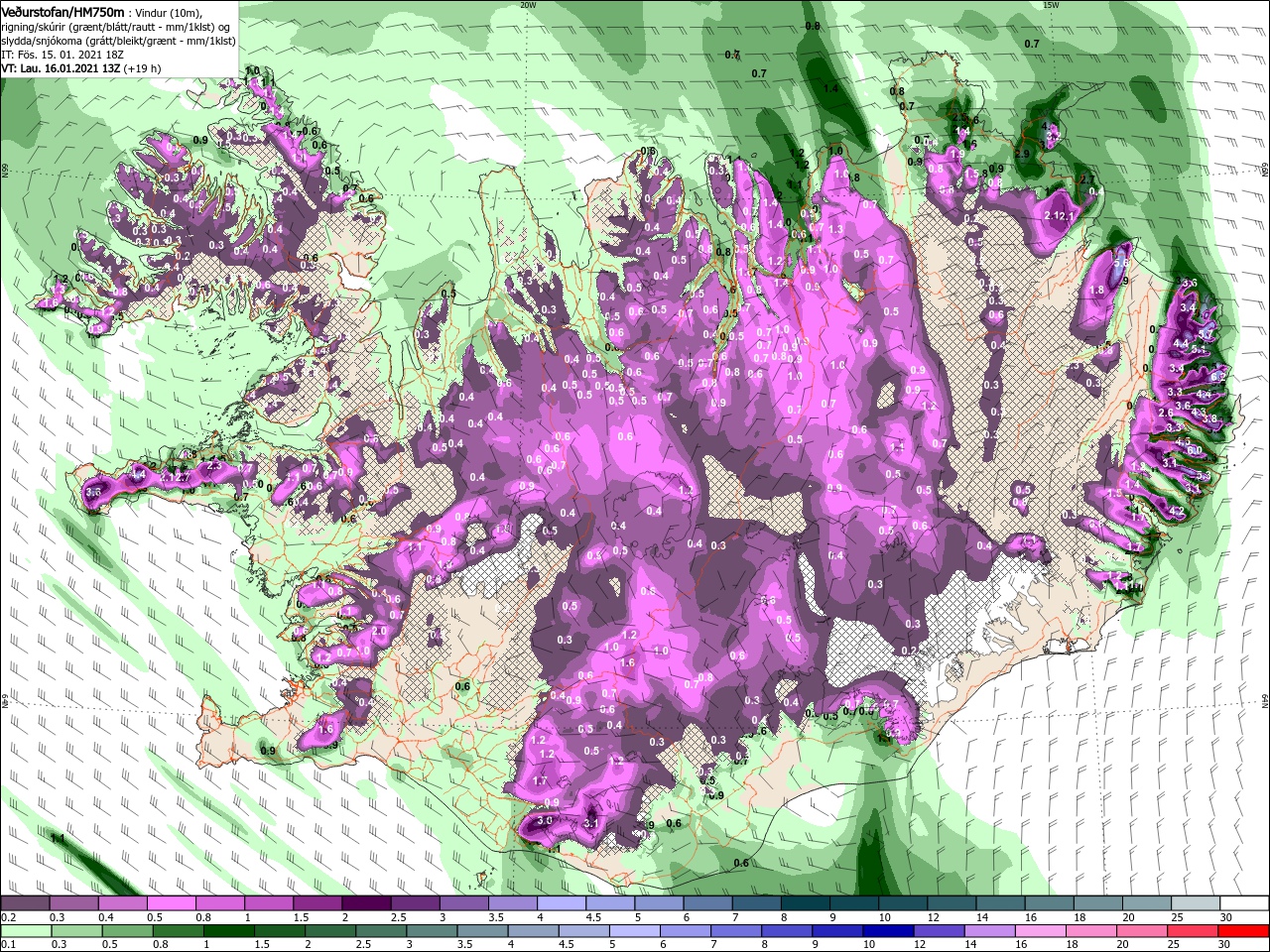Pick the palest green 0.1 rain legend swatch
The height and width of the screenshot is (952, 1270).
25,931
